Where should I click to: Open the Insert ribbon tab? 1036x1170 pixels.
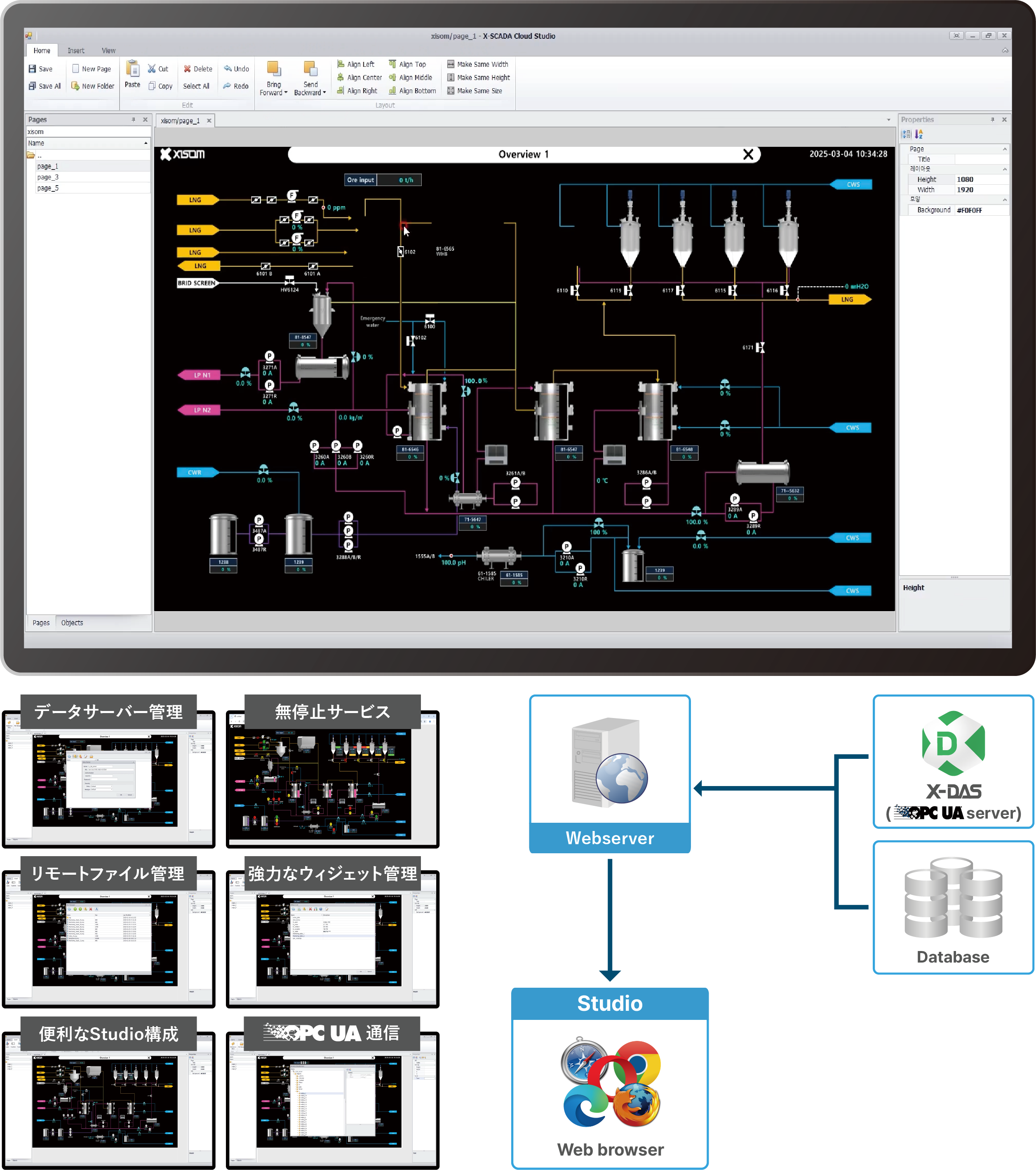75,50
